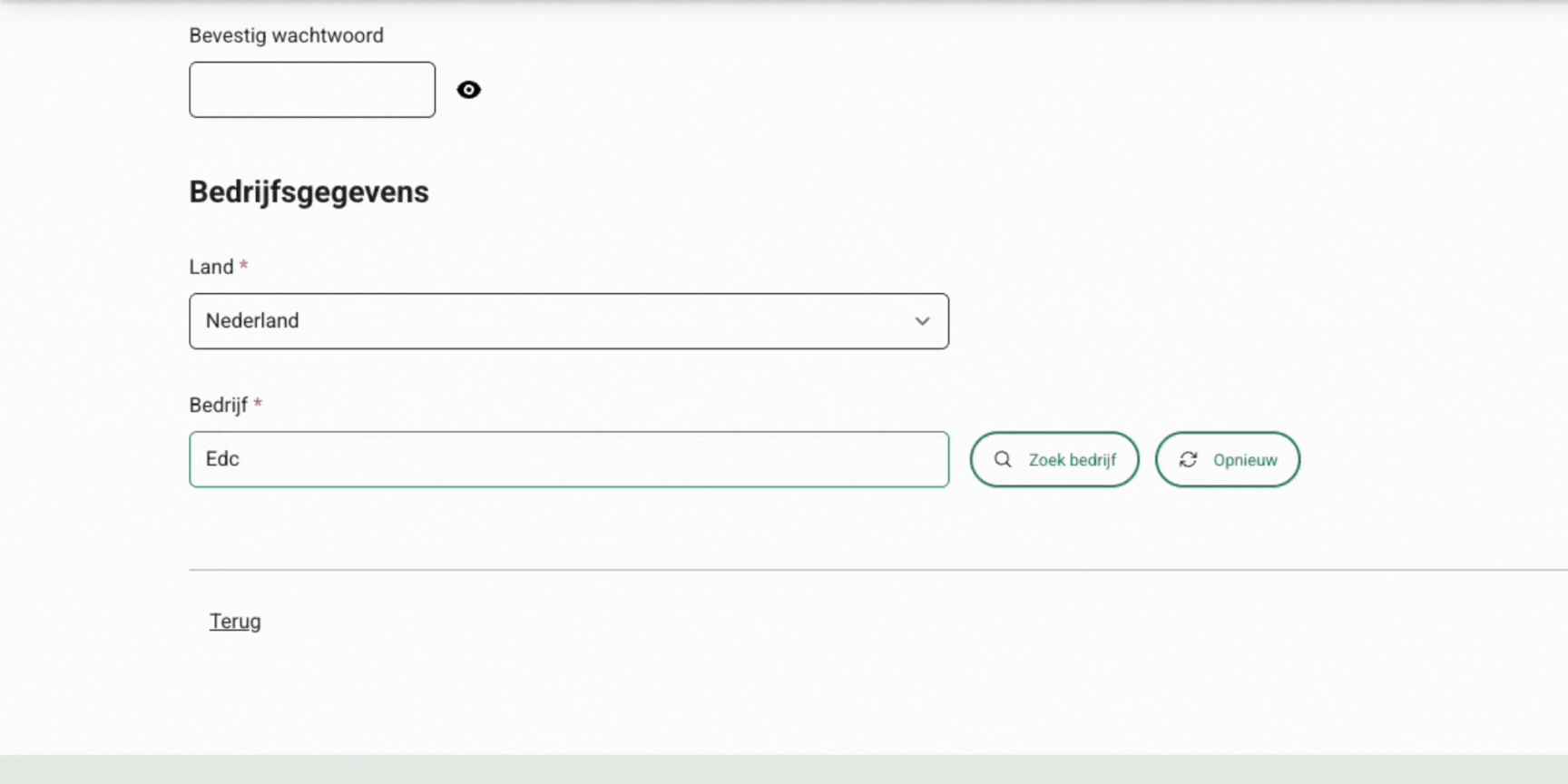Expand the Land dropdown chevron arrow
Viewport: 1568px width, 784px height.
[x=922, y=321]
